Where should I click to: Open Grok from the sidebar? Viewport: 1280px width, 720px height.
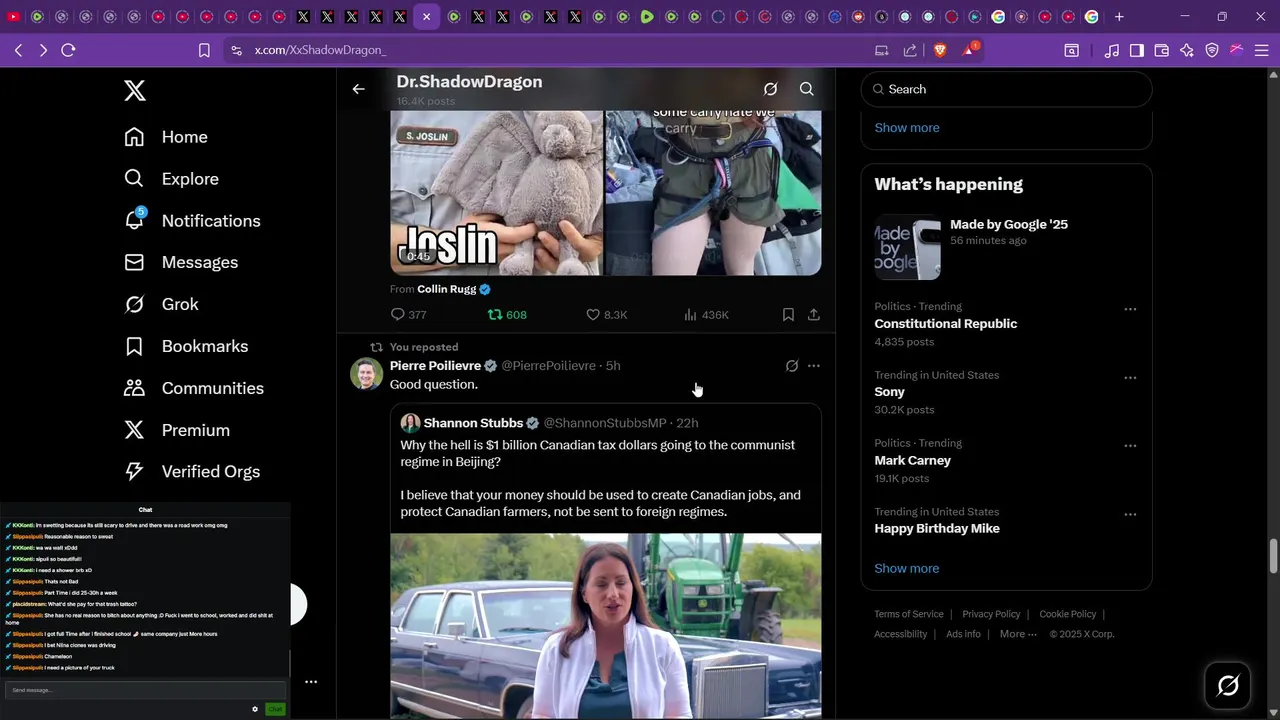(x=161, y=304)
